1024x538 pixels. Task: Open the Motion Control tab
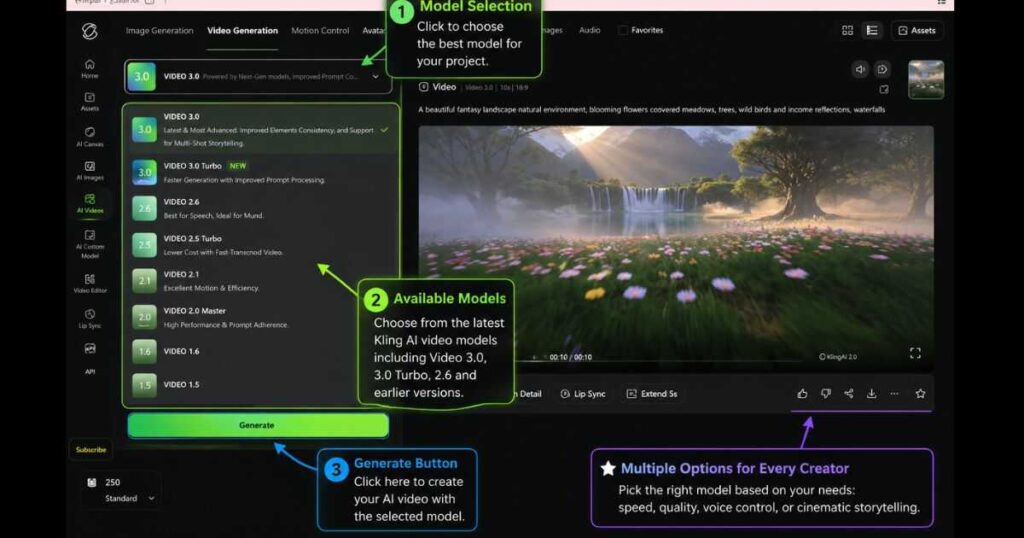pyautogui.click(x=320, y=30)
